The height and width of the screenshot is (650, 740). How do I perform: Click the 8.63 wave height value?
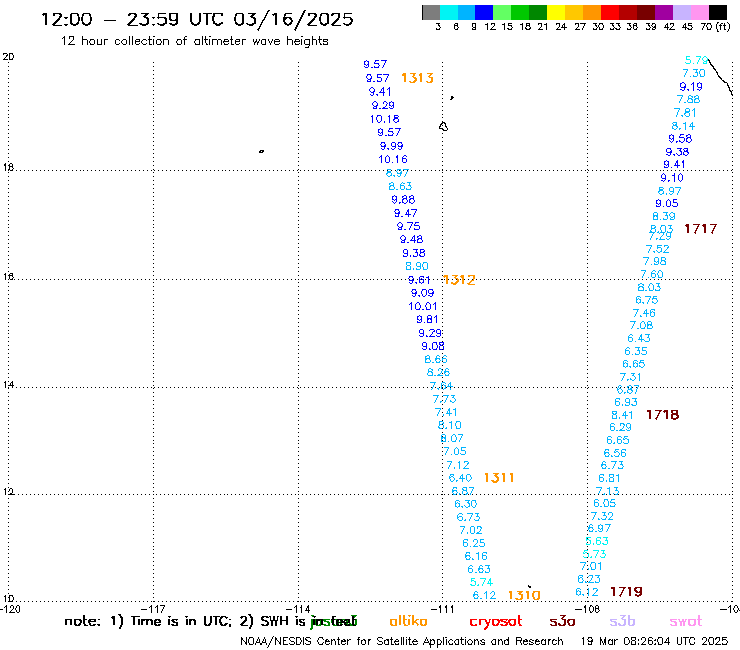click(x=400, y=186)
